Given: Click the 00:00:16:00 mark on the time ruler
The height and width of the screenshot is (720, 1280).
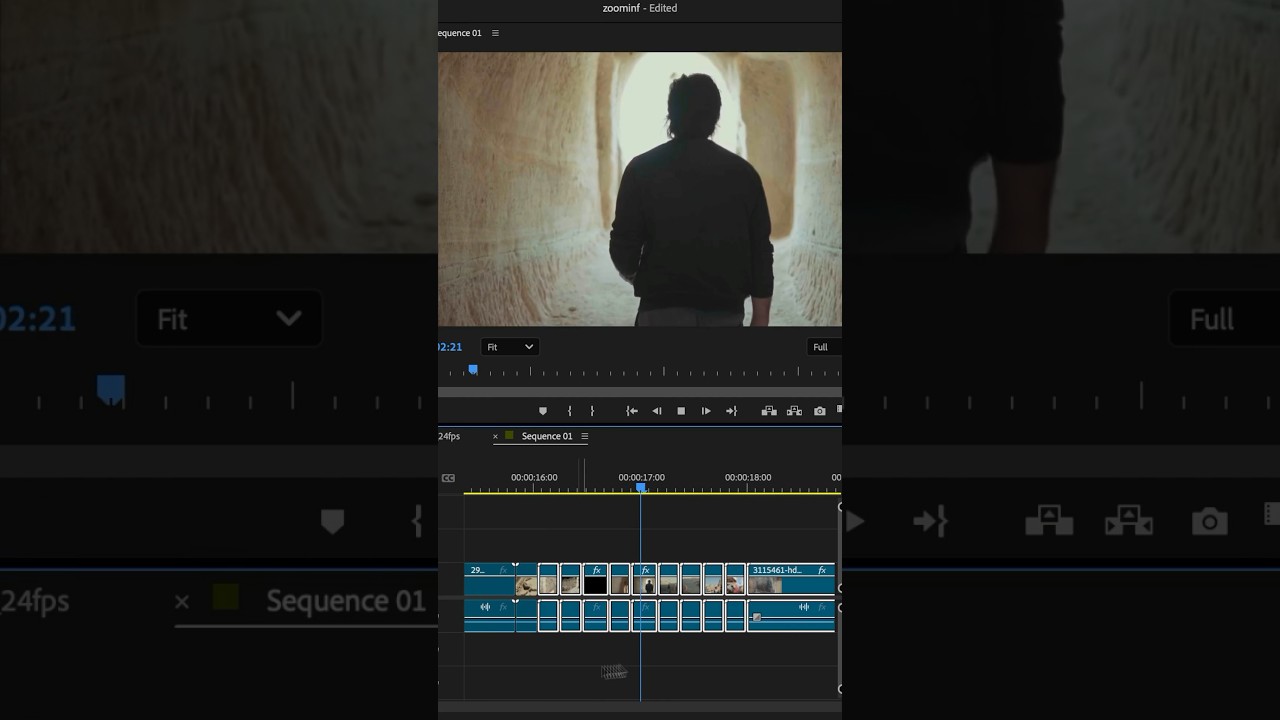Looking at the screenshot, I should pyautogui.click(x=534, y=477).
